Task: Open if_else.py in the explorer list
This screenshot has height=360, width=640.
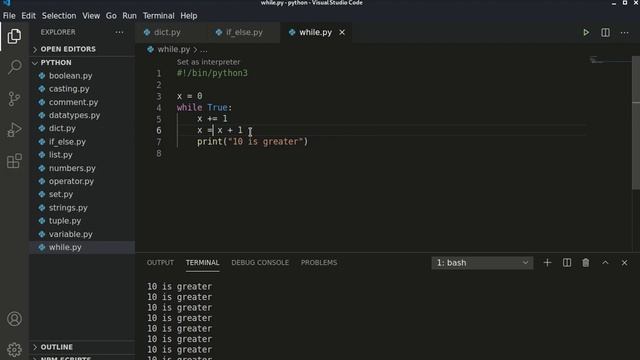Action: 82,142
